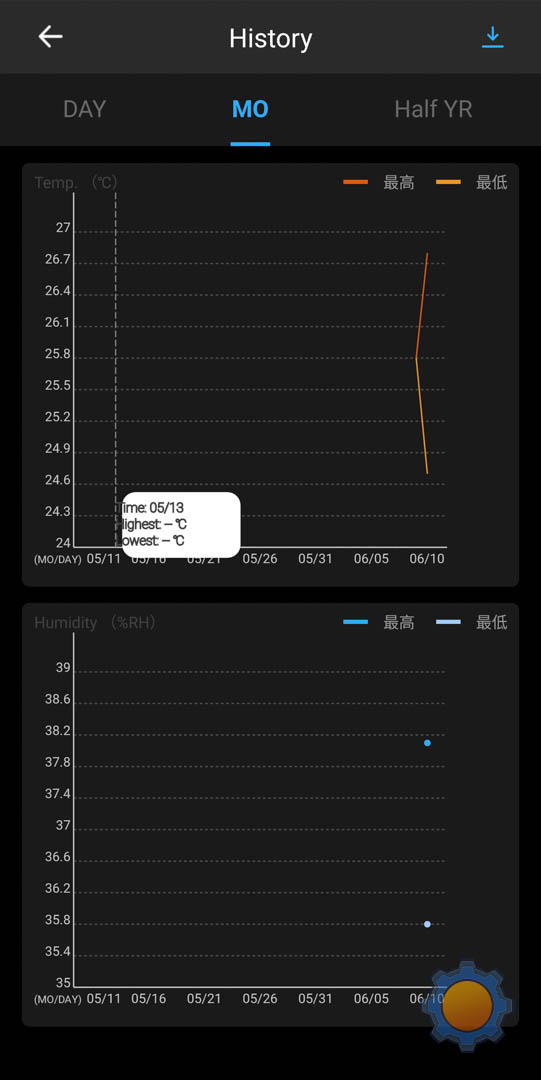
Task: Tap 05/26 label on humidity axis
Action: [x=260, y=998]
